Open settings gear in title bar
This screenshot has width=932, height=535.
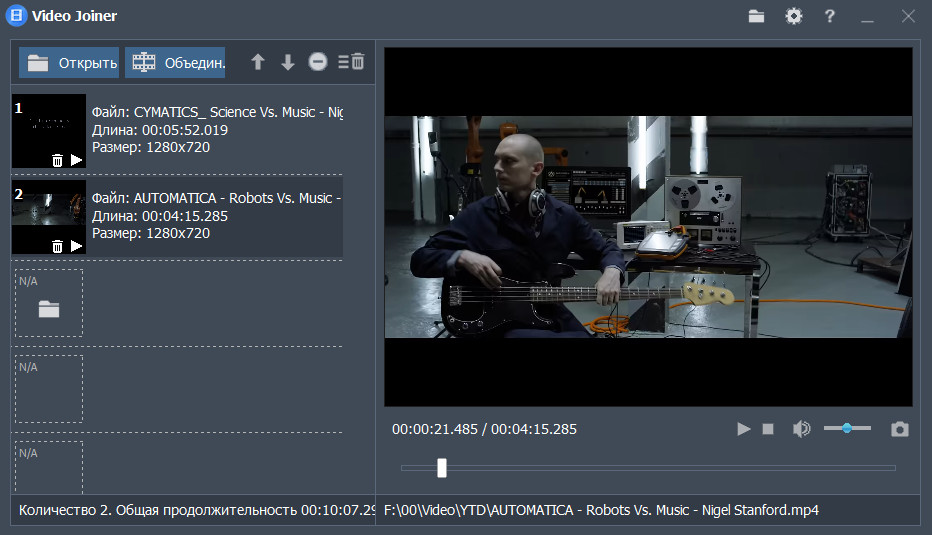pos(794,16)
